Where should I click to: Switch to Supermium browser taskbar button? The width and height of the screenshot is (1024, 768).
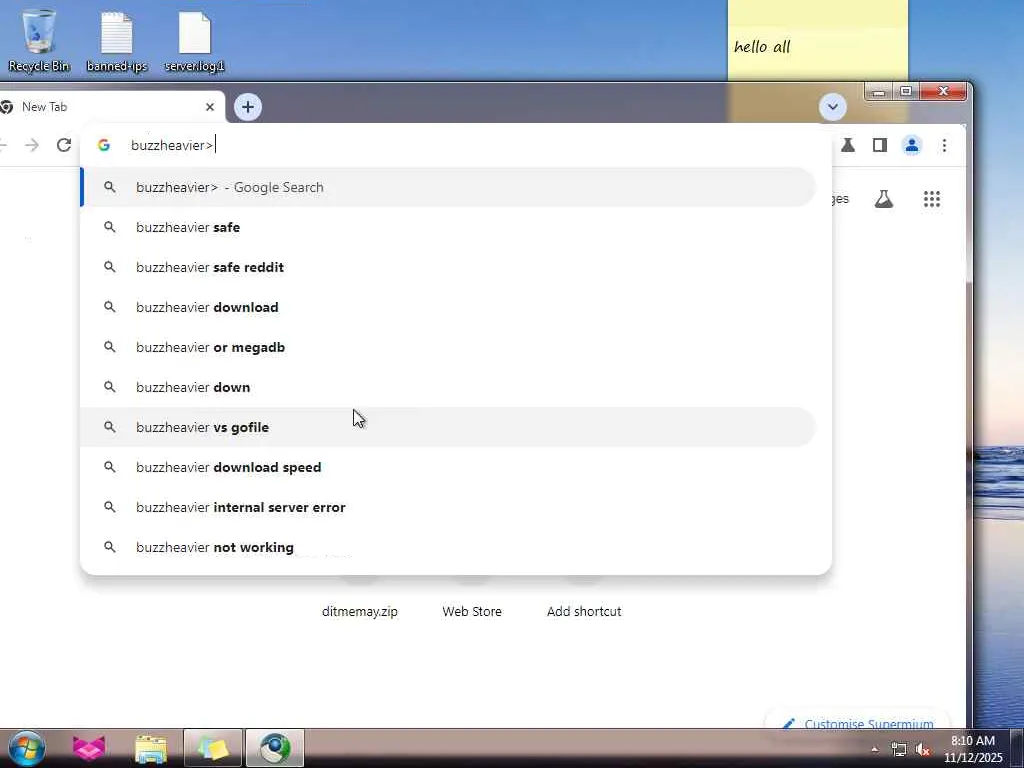(x=275, y=748)
